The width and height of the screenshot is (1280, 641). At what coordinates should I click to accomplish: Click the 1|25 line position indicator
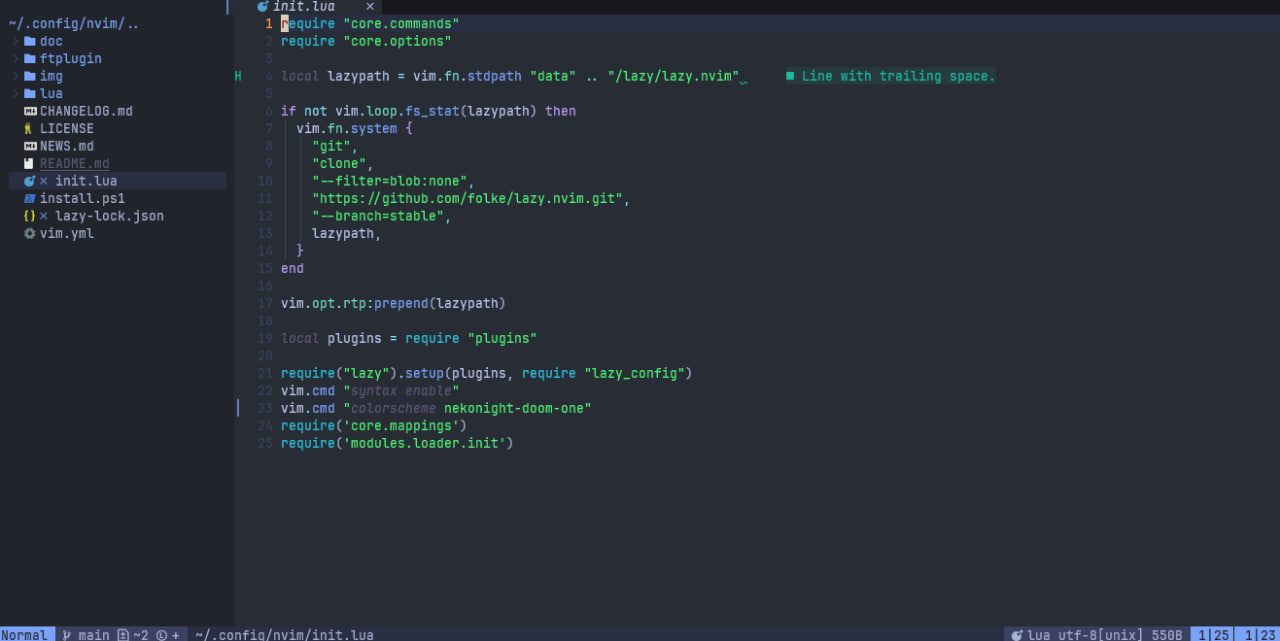[x=1213, y=635]
